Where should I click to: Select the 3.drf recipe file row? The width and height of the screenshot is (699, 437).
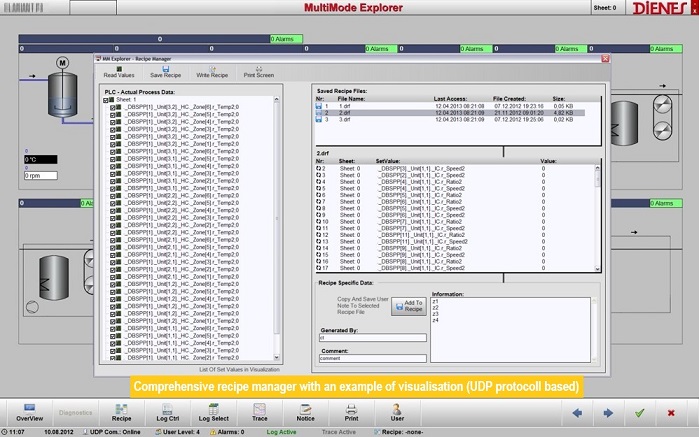coord(346,119)
